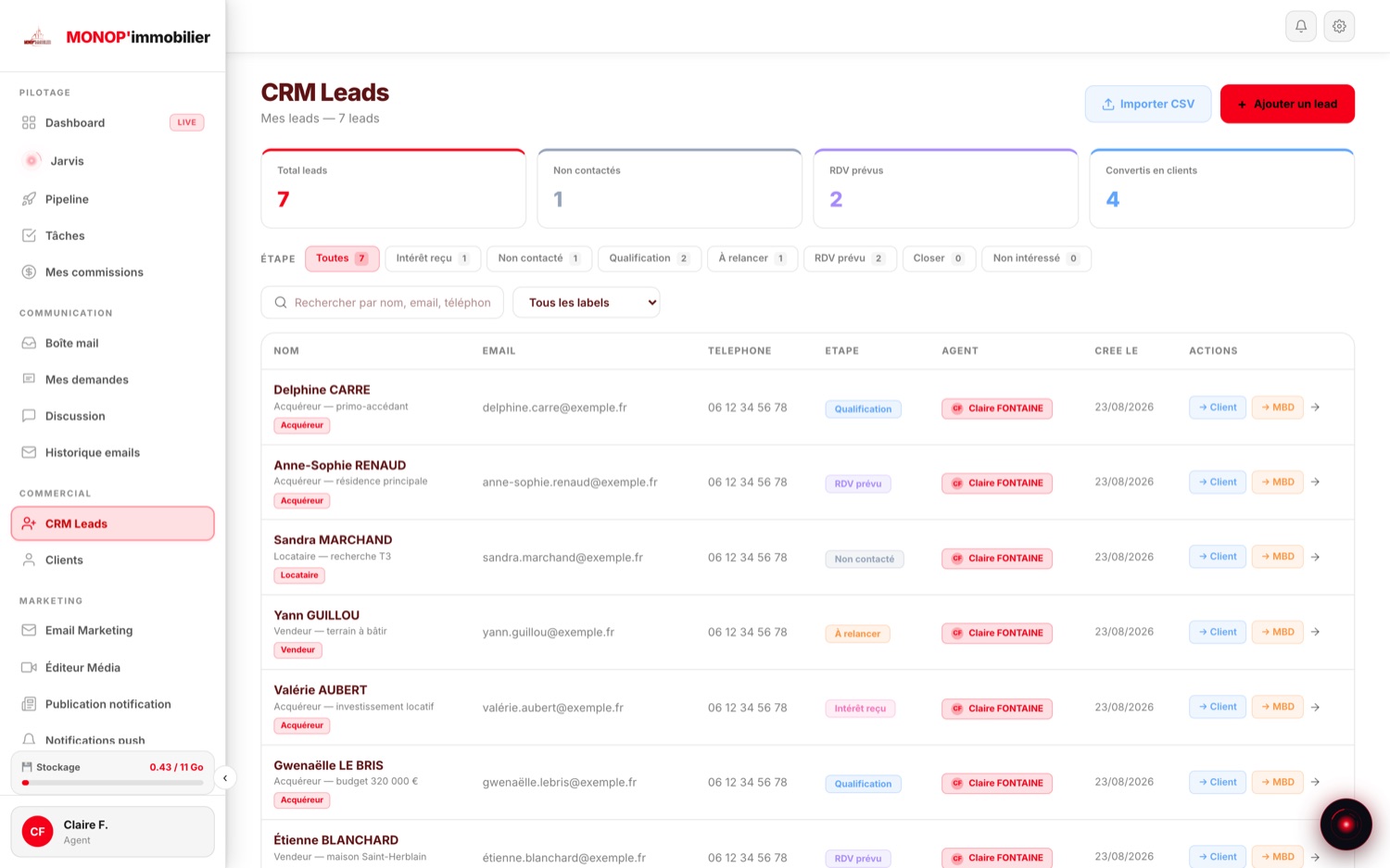Open the red floating Jarvis orb
1390x868 pixels.
pyautogui.click(x=1346, y=824)
